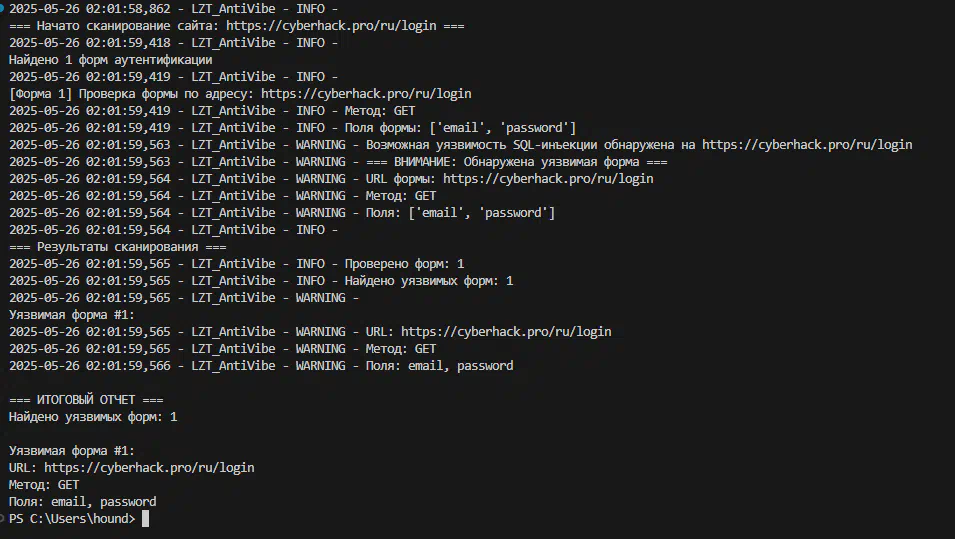Screen dimensions: 955x539
Task: Click the '=== ИТОГОВЫЙ ОТЧЕТ ===' heading
Action: (x=86, y=400)
